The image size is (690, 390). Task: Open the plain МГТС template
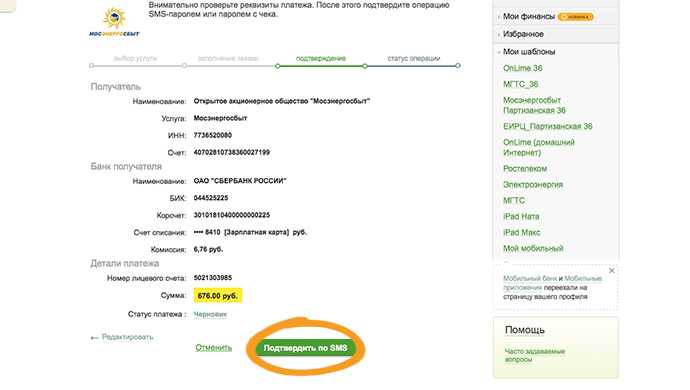click(x=514, y=200)
